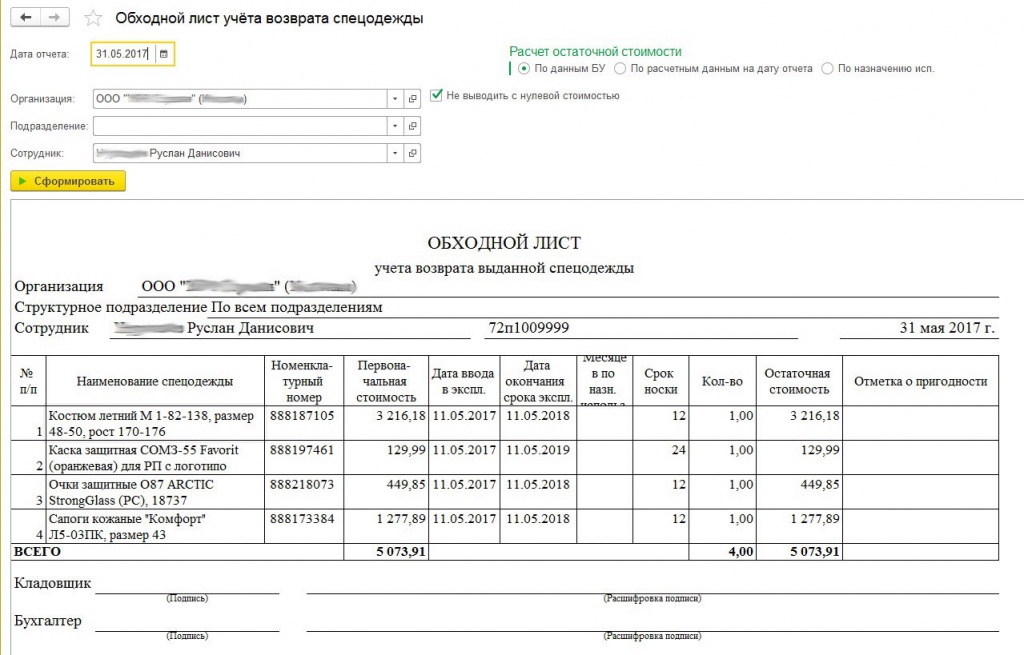Select 'По назначению исп.' radio option

[x=827, y=69]
